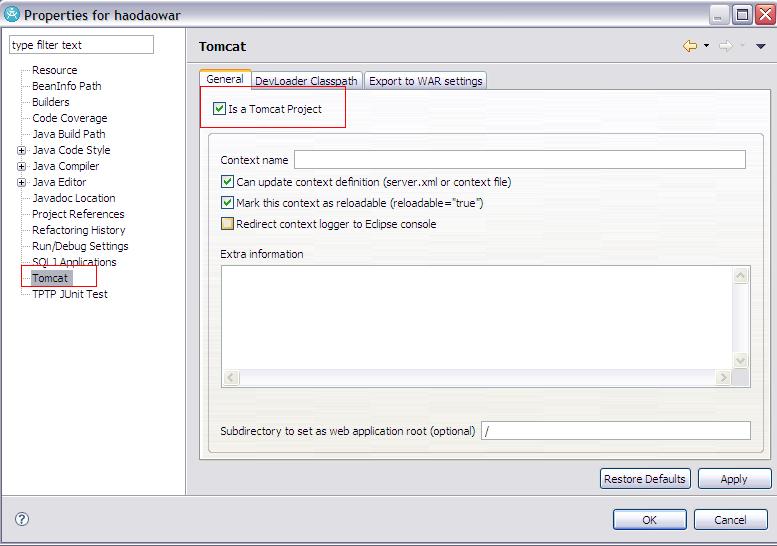
Task: Expand the Java Compiler tree node
Action: pos(21,166)
